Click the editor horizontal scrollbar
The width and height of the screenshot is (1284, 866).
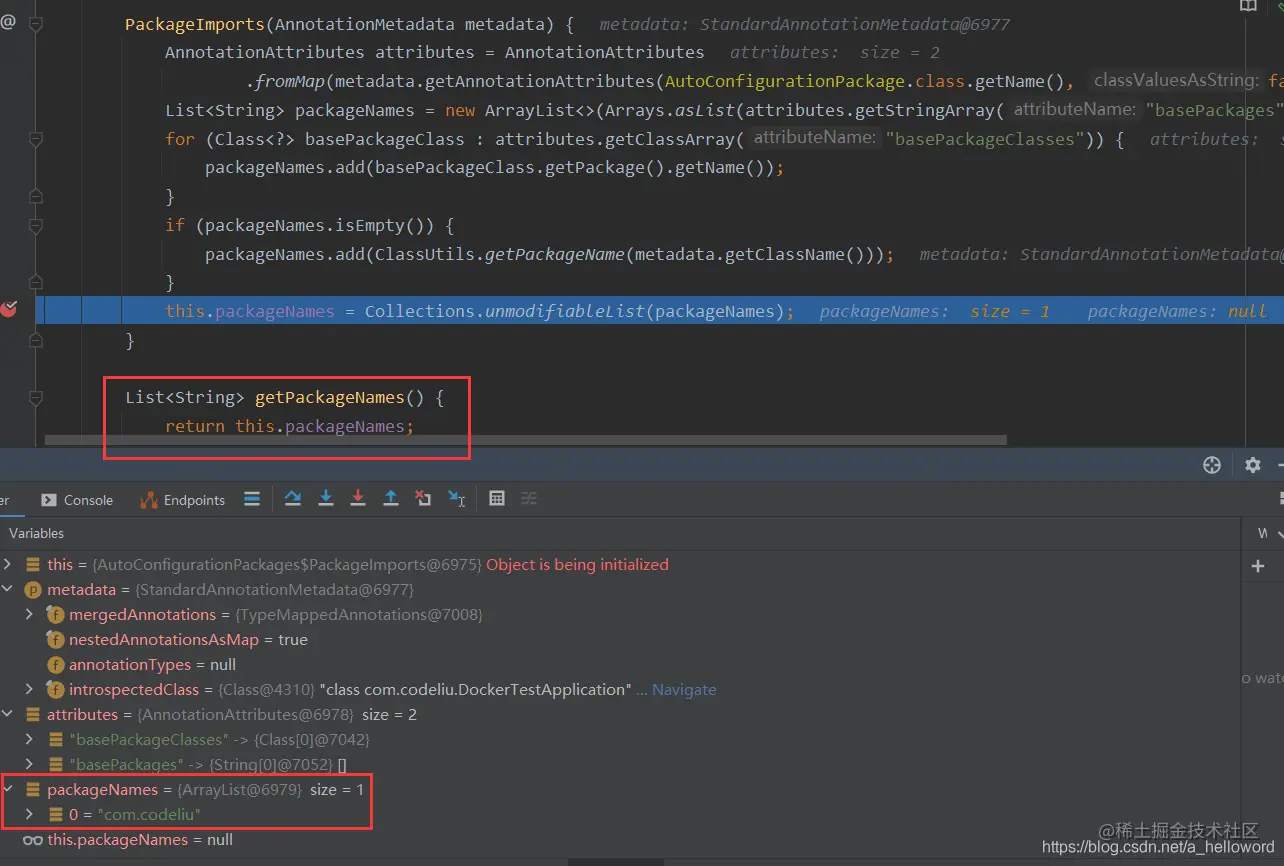[x=526, y=440]
